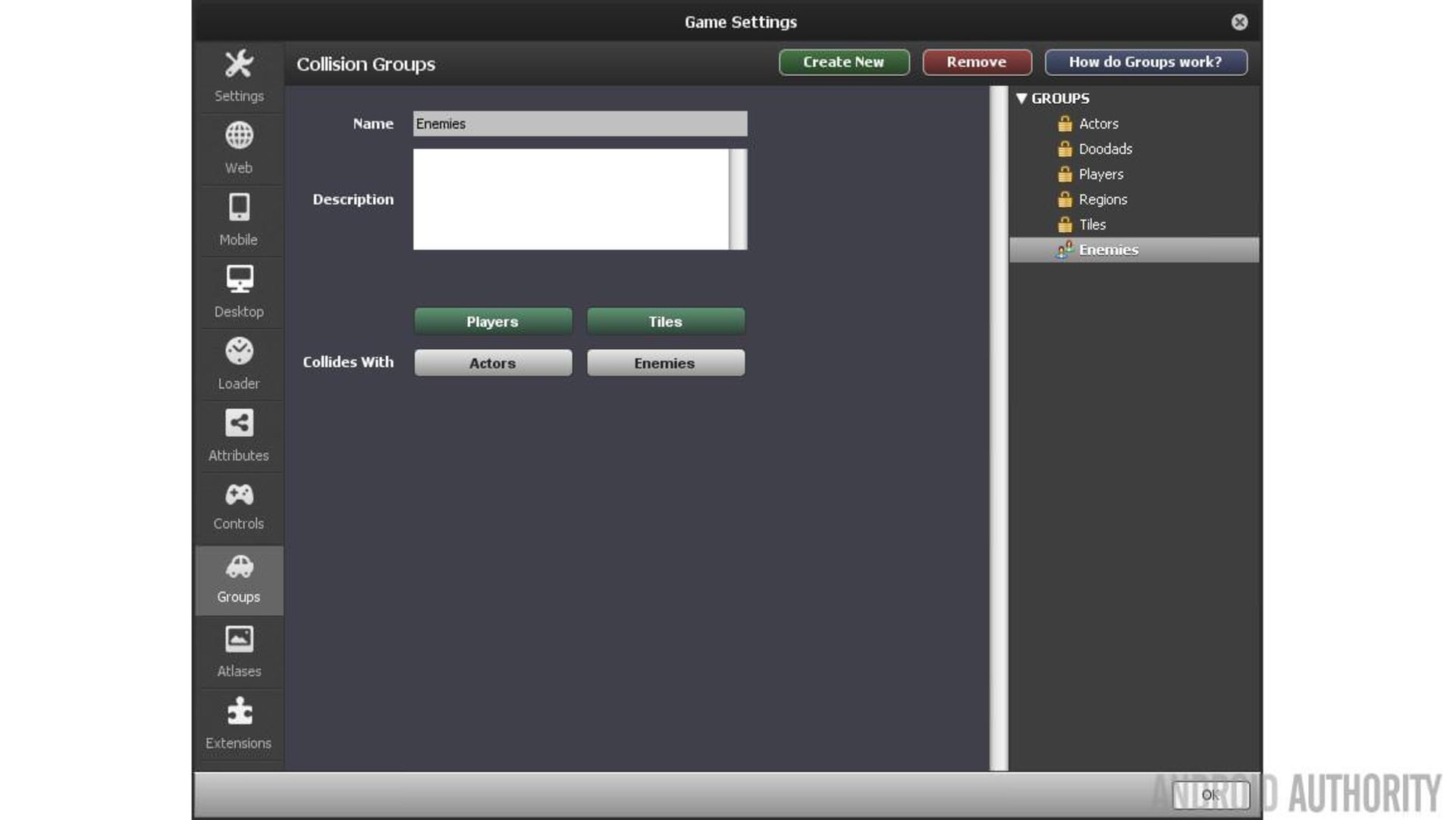
Task: Open the Settings wrench icon section
Action: pos(239,74)
